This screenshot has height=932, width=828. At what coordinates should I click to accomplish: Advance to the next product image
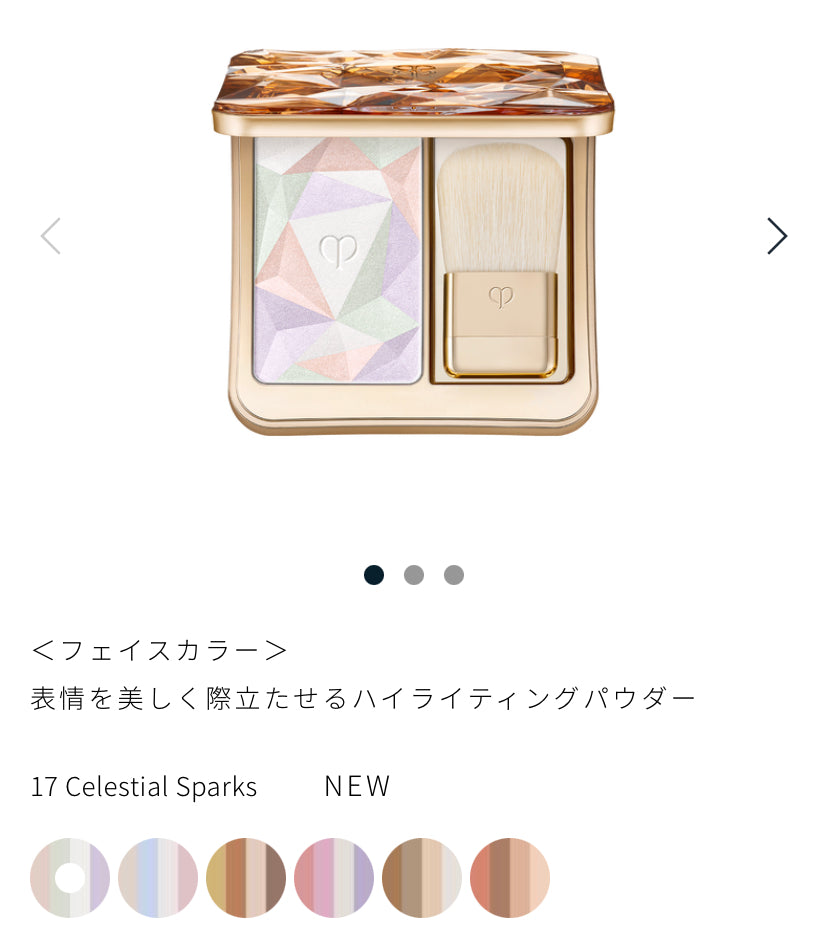click(777, 236)
